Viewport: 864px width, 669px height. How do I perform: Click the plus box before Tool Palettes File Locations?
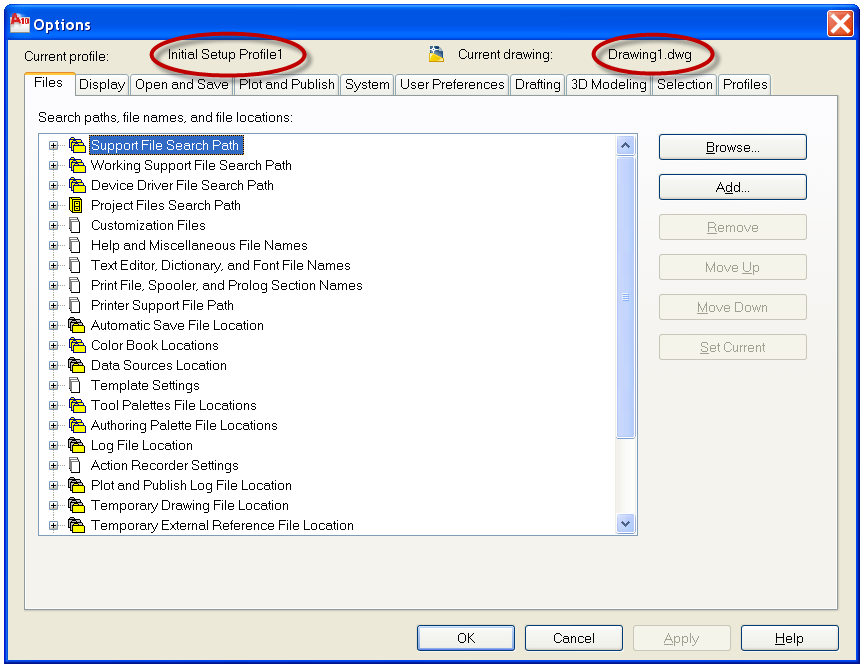pyautogui.click(x=53, y=406)
